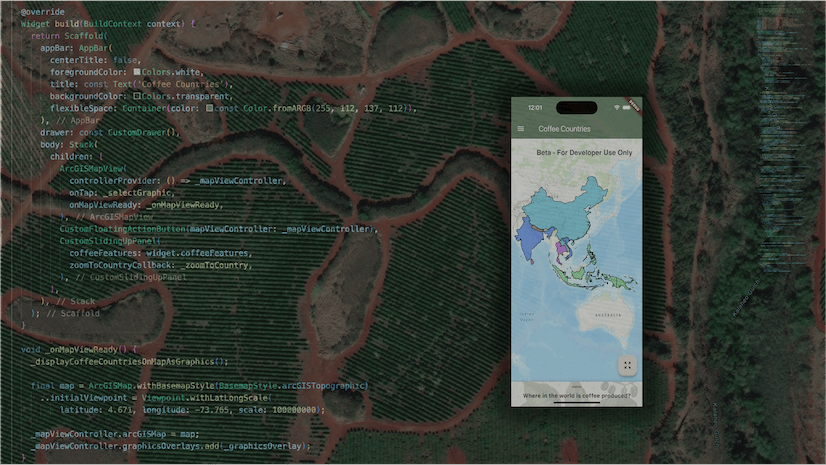
Task: Click the Australia label on the basemap
Action: 608,315
